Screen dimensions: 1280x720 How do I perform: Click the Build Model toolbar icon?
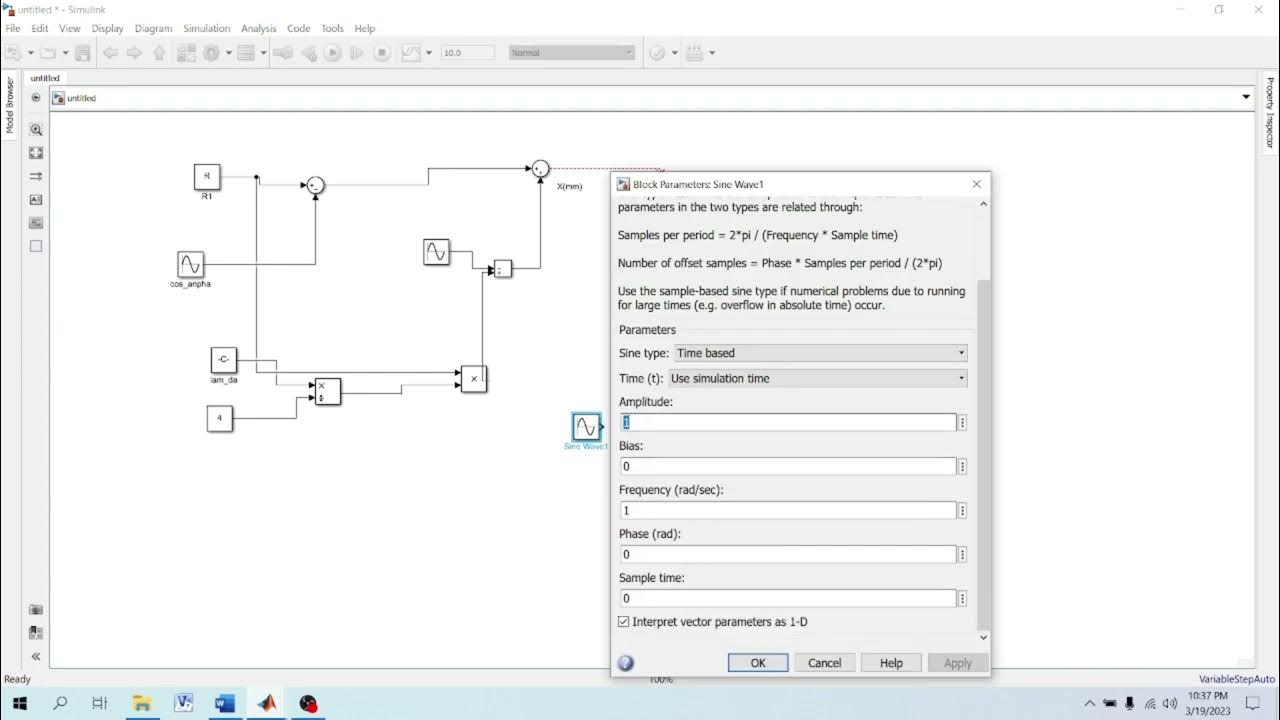(x=695, y=53)
